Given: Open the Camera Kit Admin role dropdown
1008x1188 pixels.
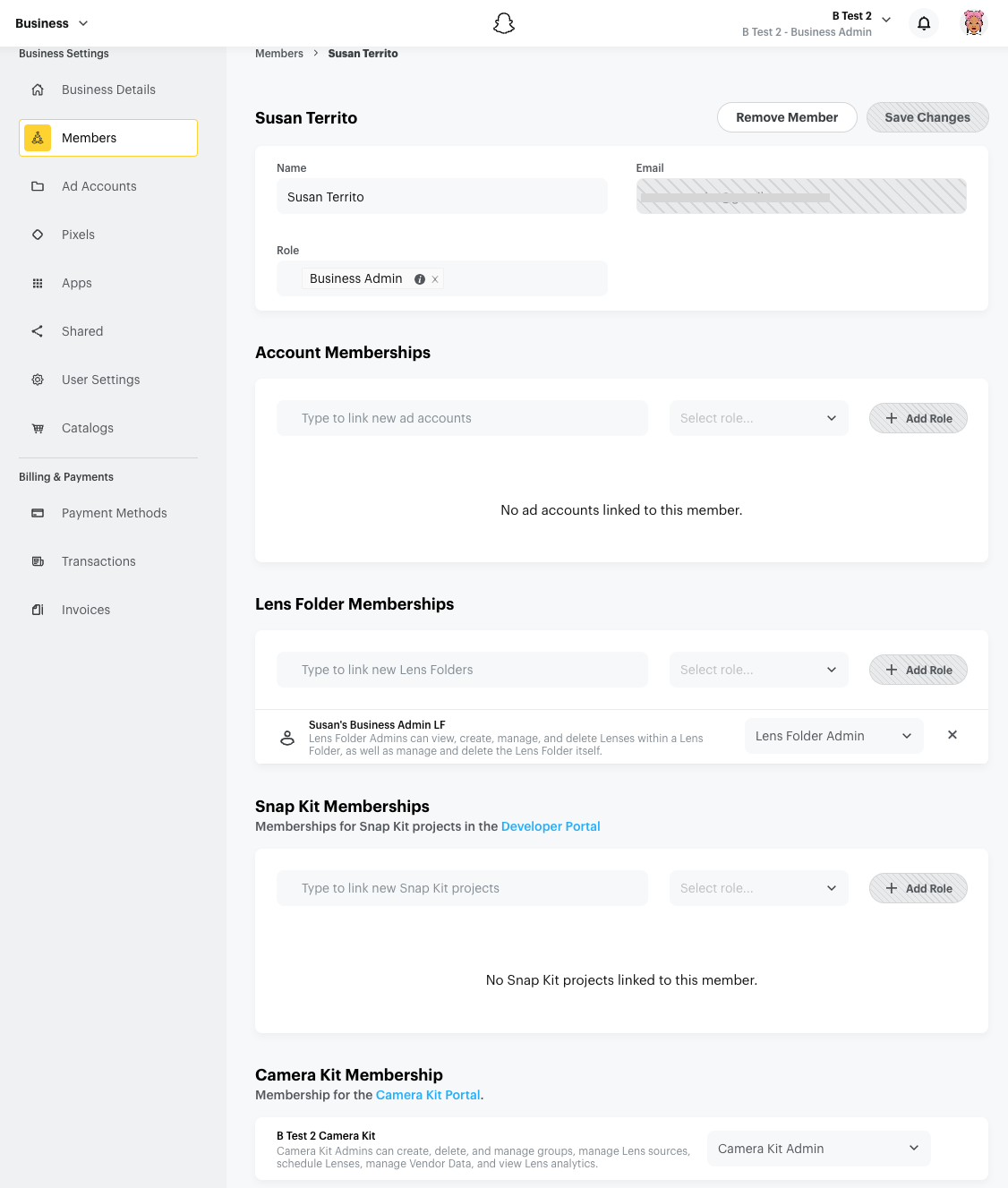Looking at the screenshot, I should click(818, 1148).
